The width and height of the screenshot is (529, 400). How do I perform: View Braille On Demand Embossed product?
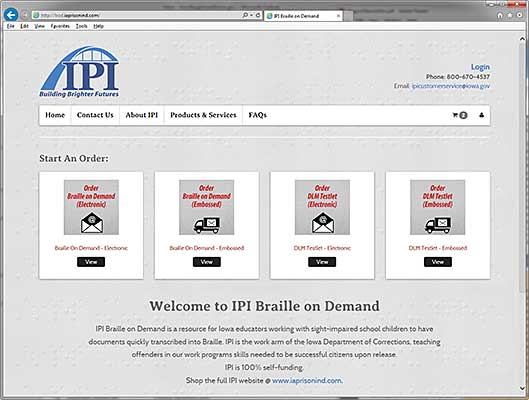[206, 262]
